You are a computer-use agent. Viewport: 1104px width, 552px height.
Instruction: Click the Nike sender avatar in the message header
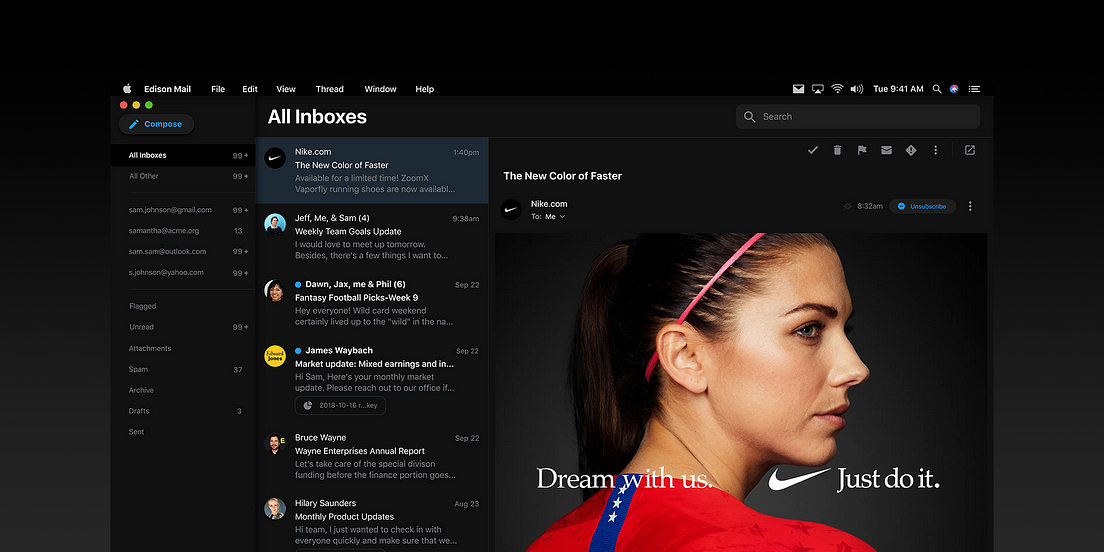(x=511, y=209)
